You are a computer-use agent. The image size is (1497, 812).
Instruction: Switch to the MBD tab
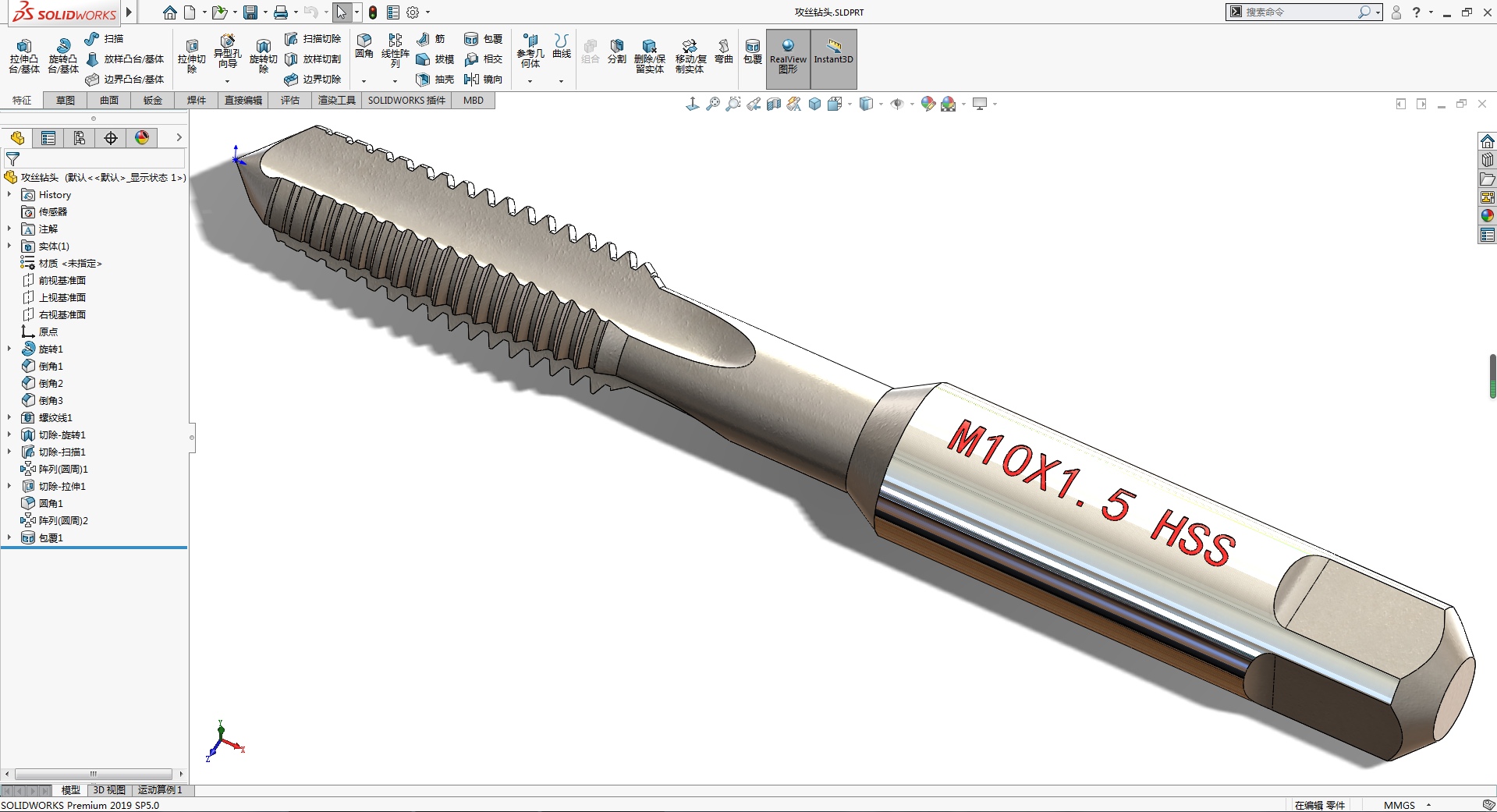pyautogui.click(x=474, y=100)
